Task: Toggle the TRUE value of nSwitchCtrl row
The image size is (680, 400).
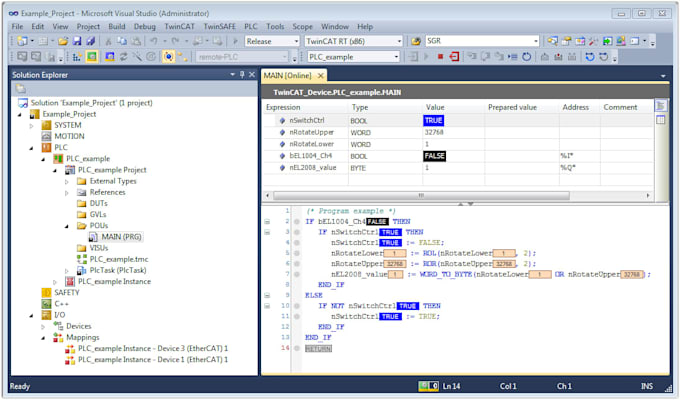Action: 433,120
